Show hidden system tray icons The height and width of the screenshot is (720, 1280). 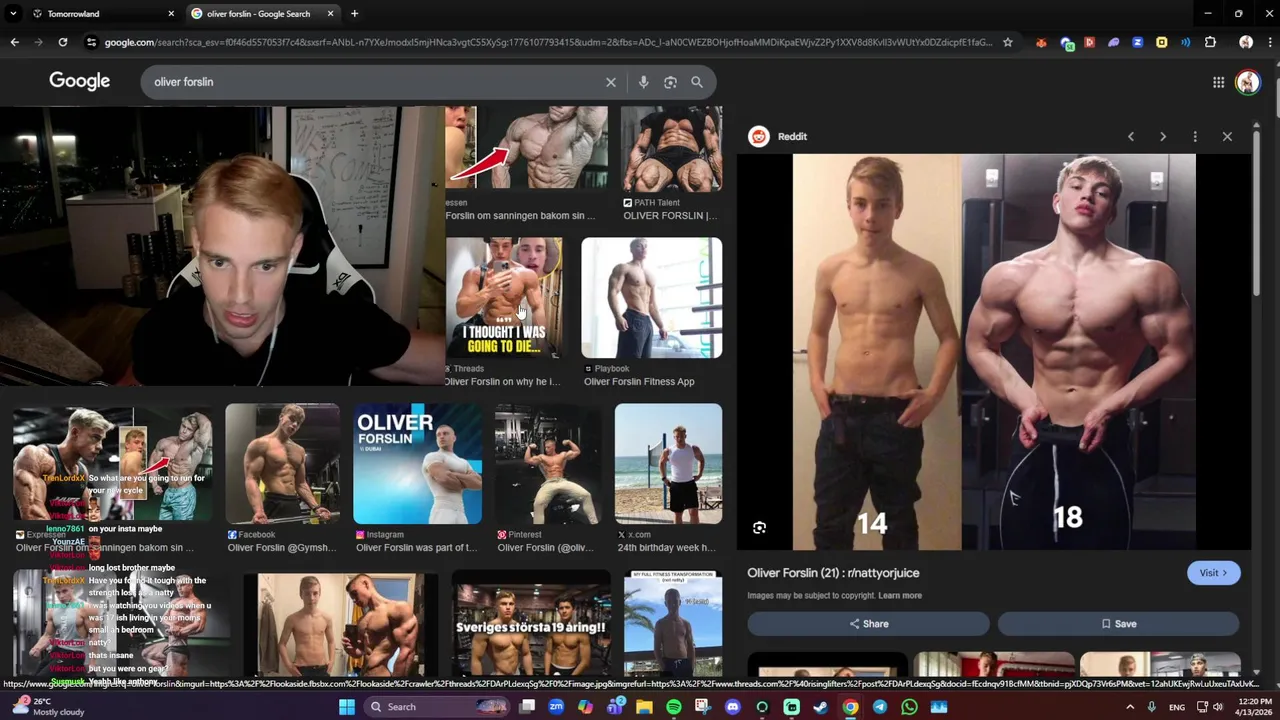1131,707
